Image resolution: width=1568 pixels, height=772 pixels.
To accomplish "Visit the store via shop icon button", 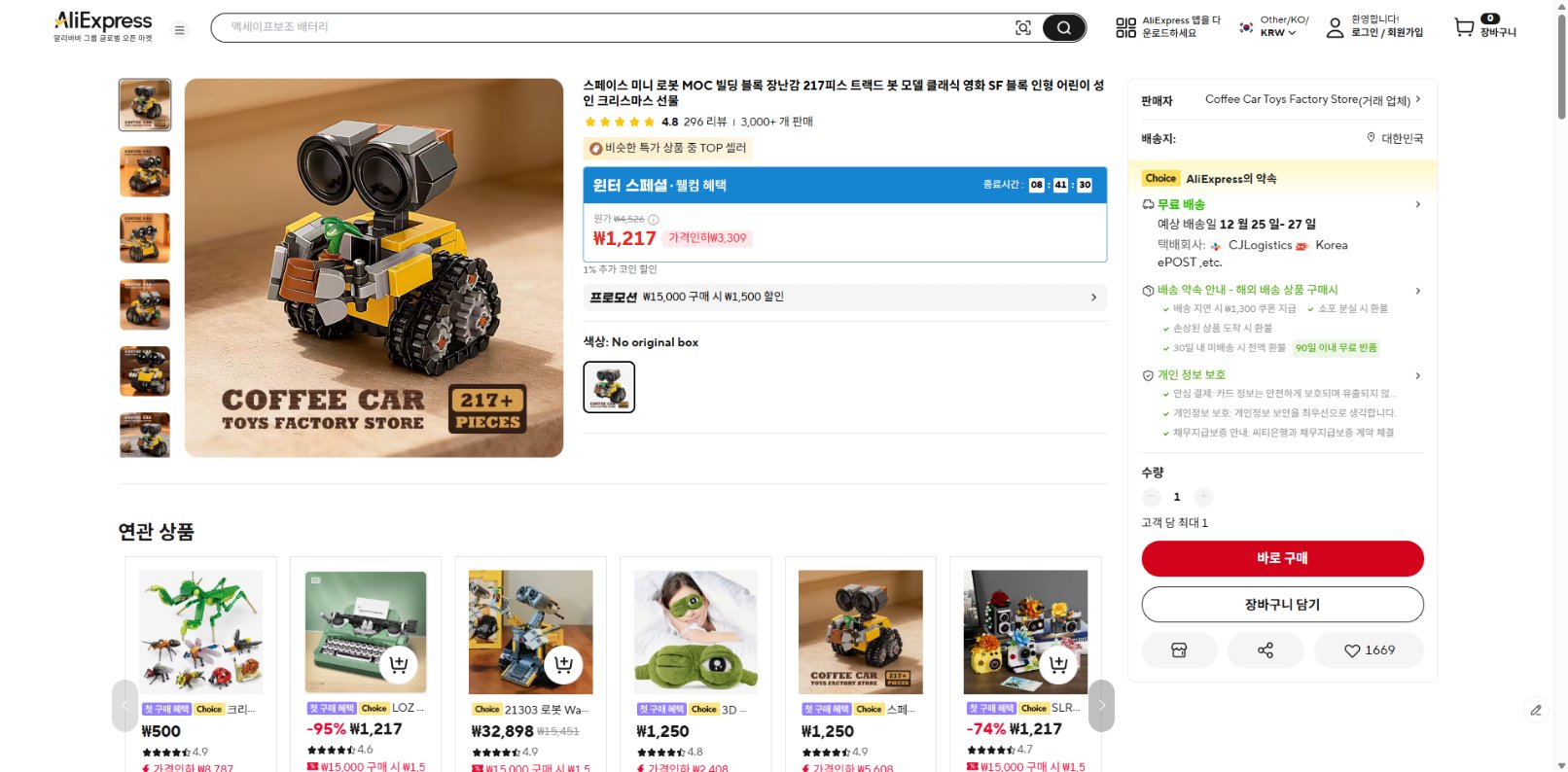I will pyautogui.click(x=1179, y=650).
